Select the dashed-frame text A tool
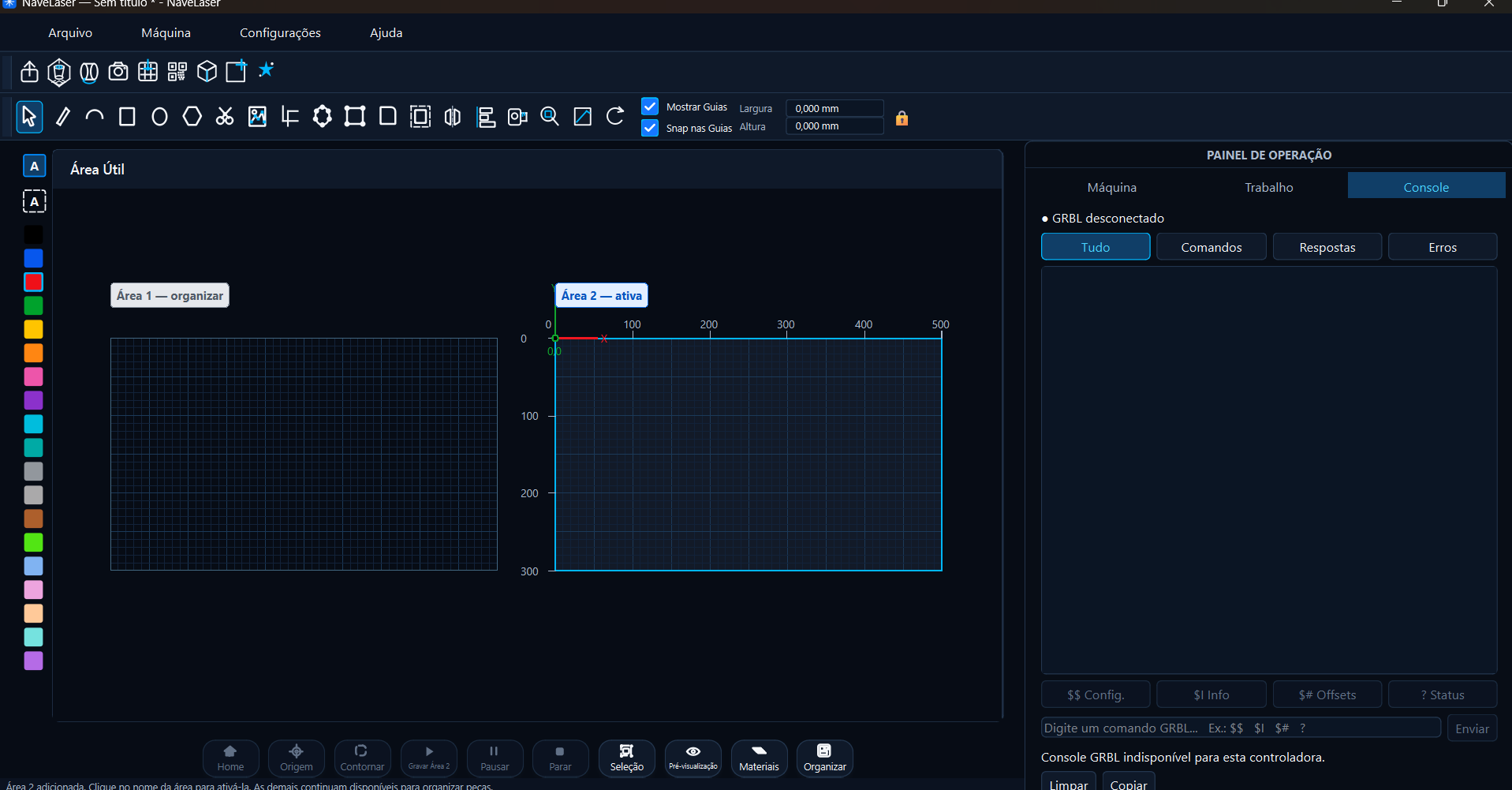 pos(34,201)
